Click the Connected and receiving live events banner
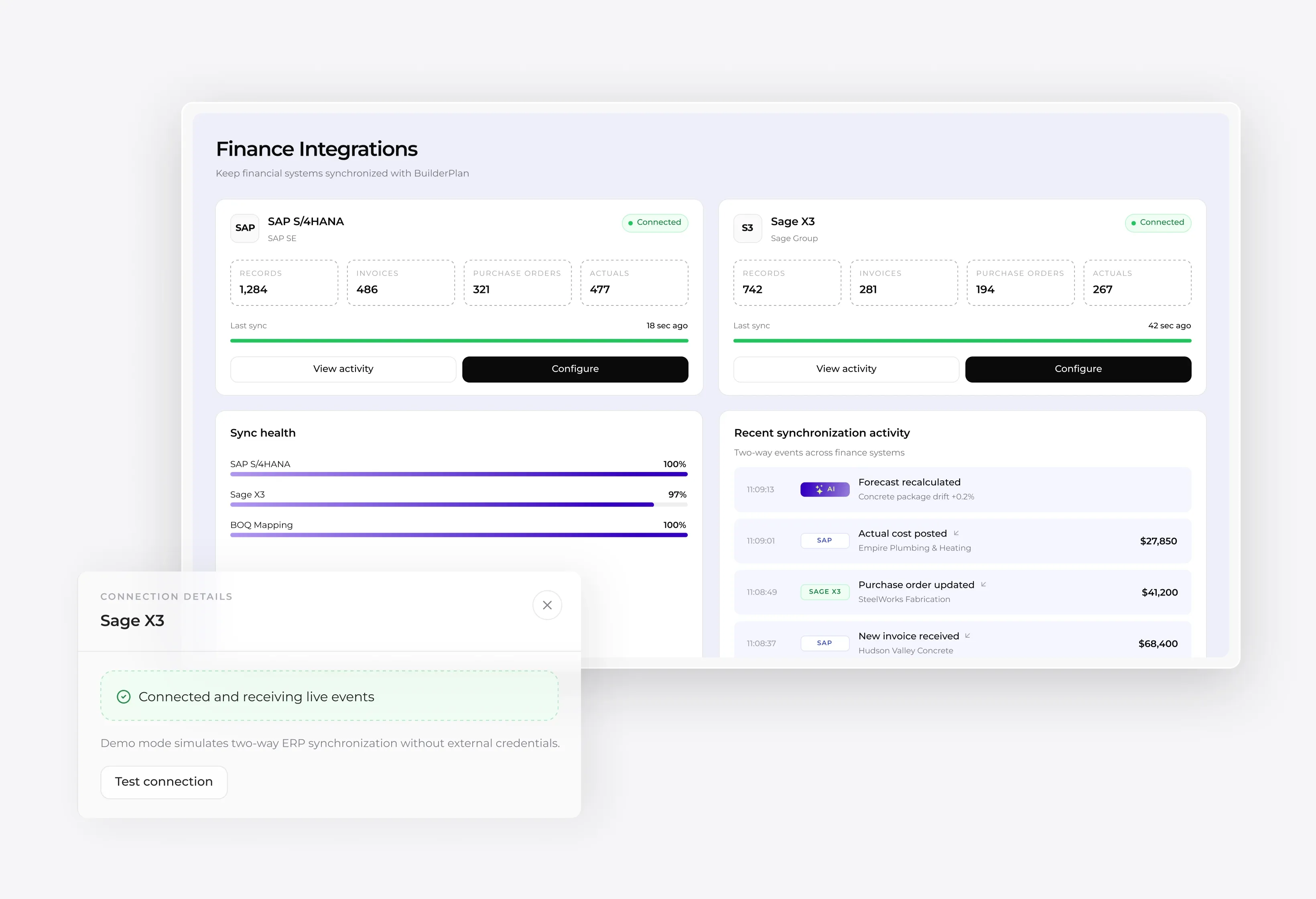The height and width of the screenshot is (899, 1316). pyautogui.click(x=329, y=696)
